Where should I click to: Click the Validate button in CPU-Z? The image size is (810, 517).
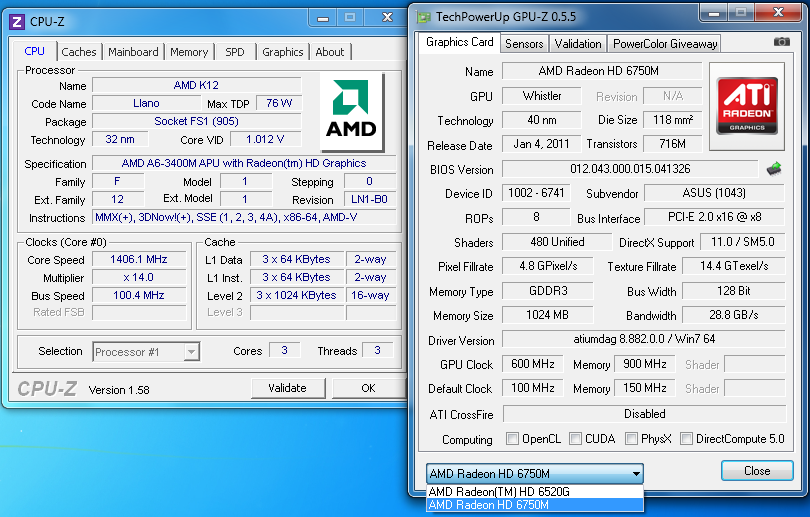click(x=288, y=388)
